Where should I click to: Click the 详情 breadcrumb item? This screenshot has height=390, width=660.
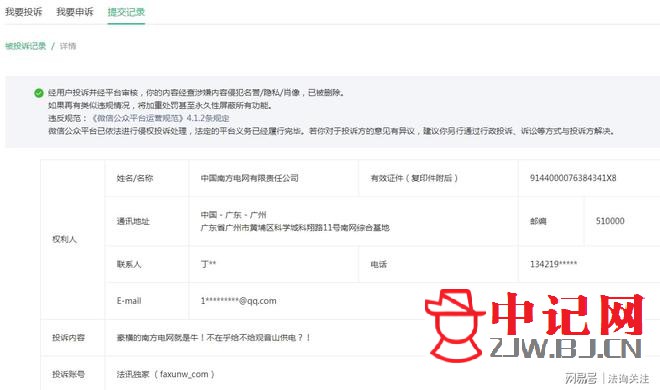pyautogui.click(x=68, y=46)
